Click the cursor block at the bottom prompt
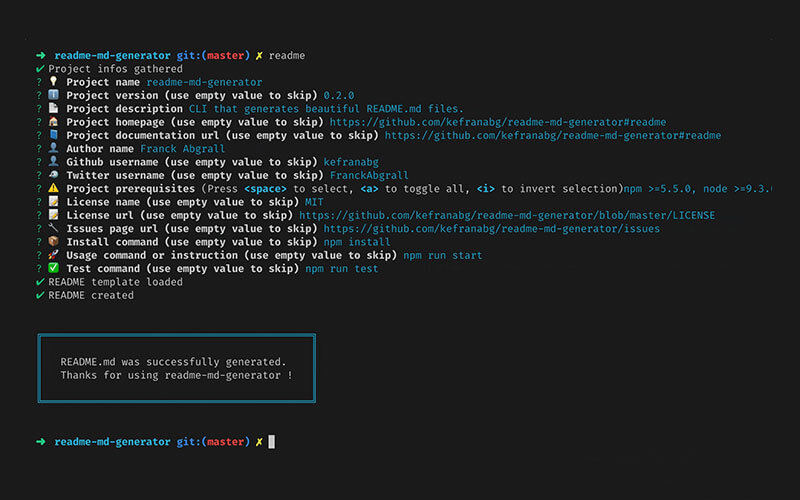The image size is (800, 500). pyautogui.click(x=272, y=442)
